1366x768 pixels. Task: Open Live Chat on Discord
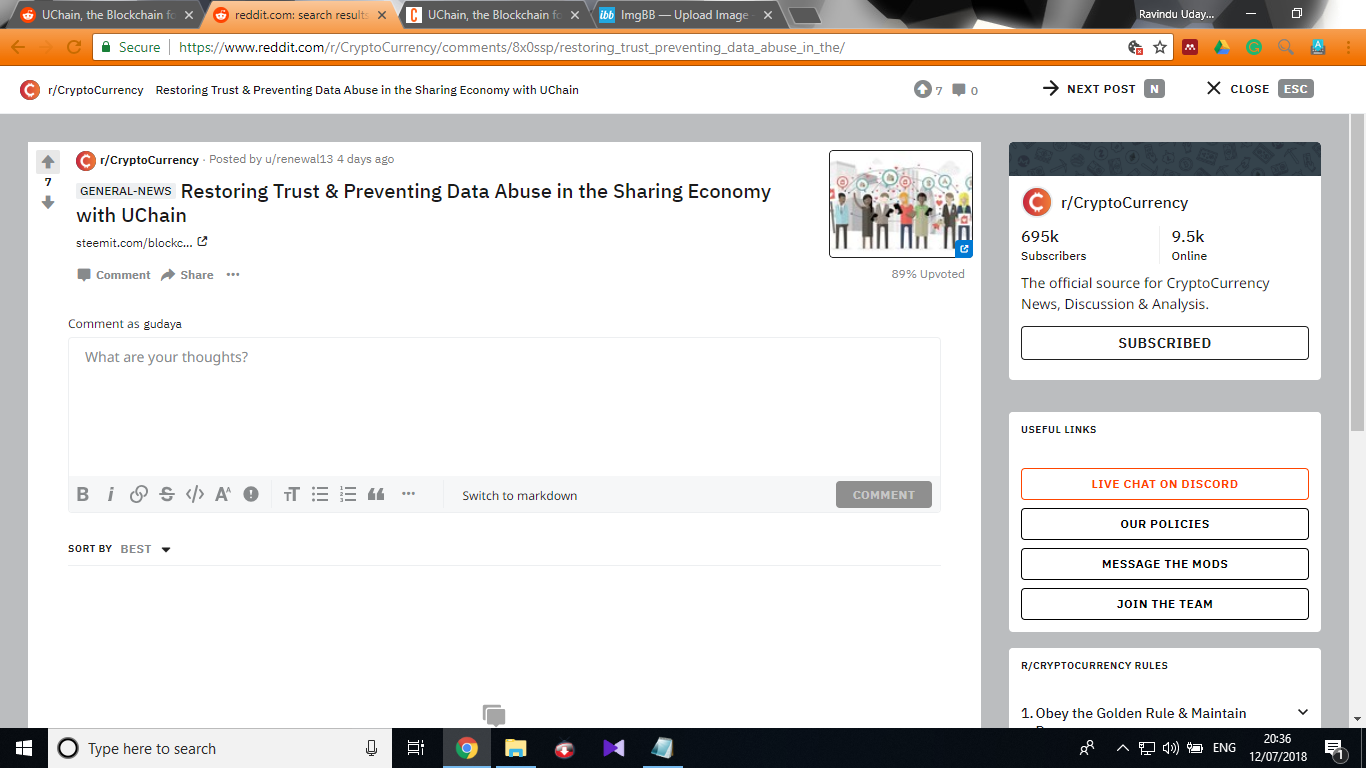point(1164,484)
